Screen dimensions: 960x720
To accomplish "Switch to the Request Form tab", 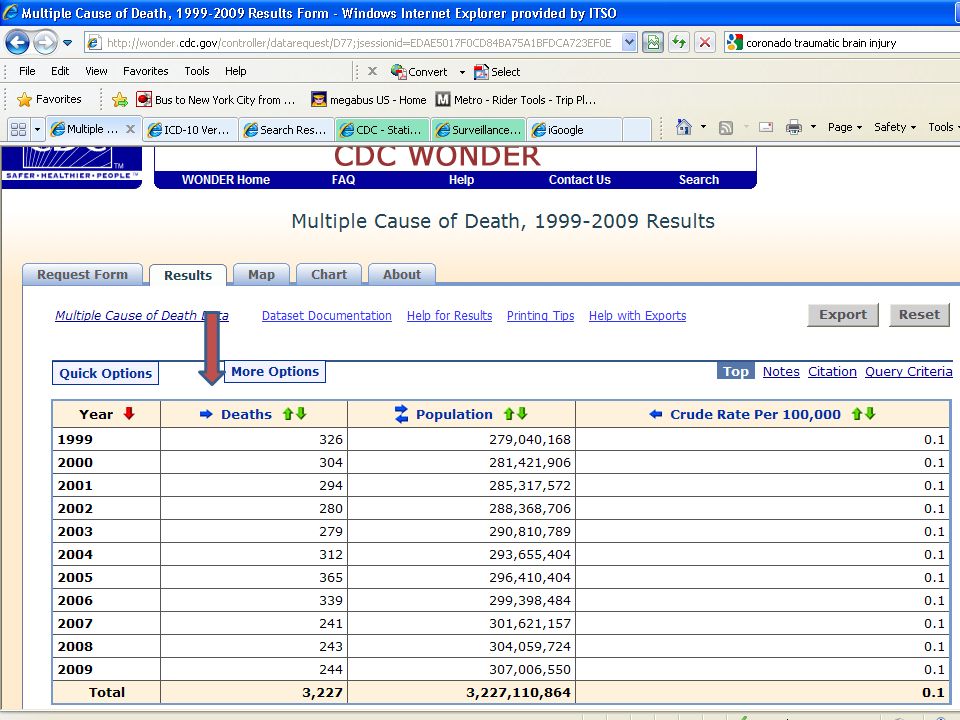I will point(83,274).
